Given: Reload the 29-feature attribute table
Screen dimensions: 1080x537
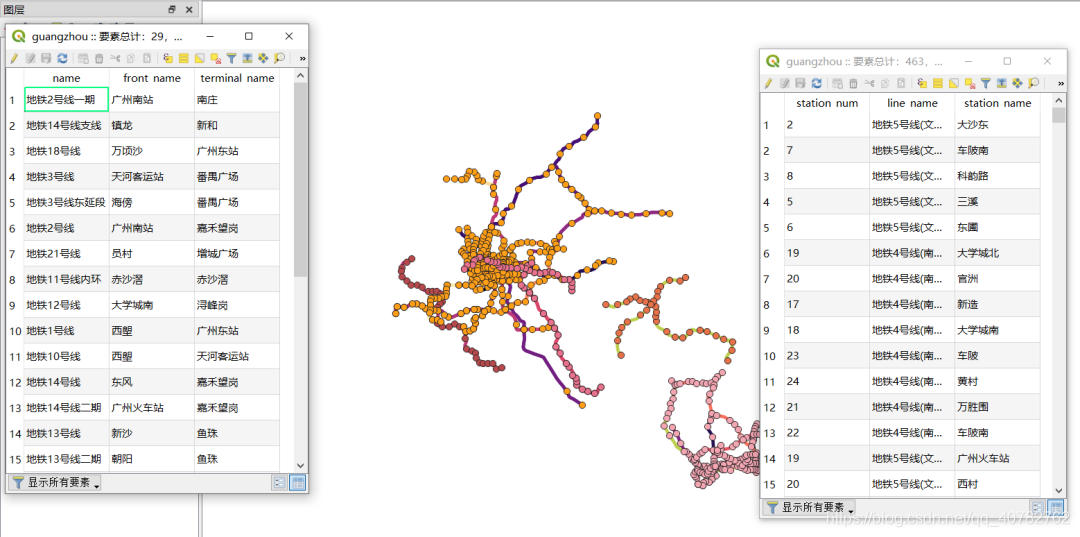Looking at the screenshot, I should pos(63,59).
